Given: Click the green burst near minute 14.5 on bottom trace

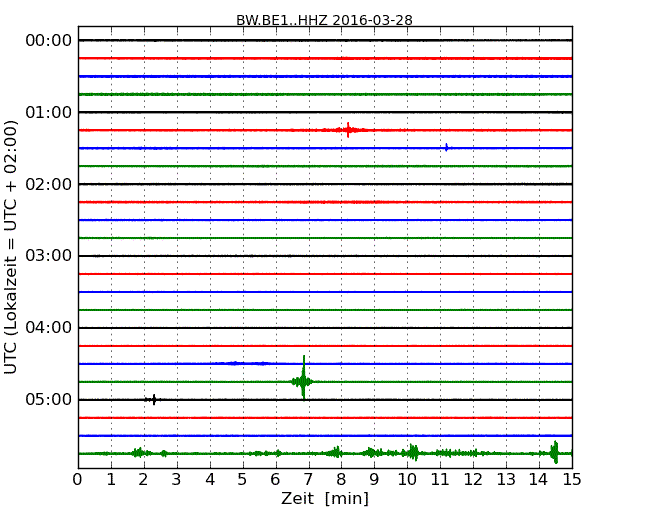Looking at the screenshot, I should (555, 452).
